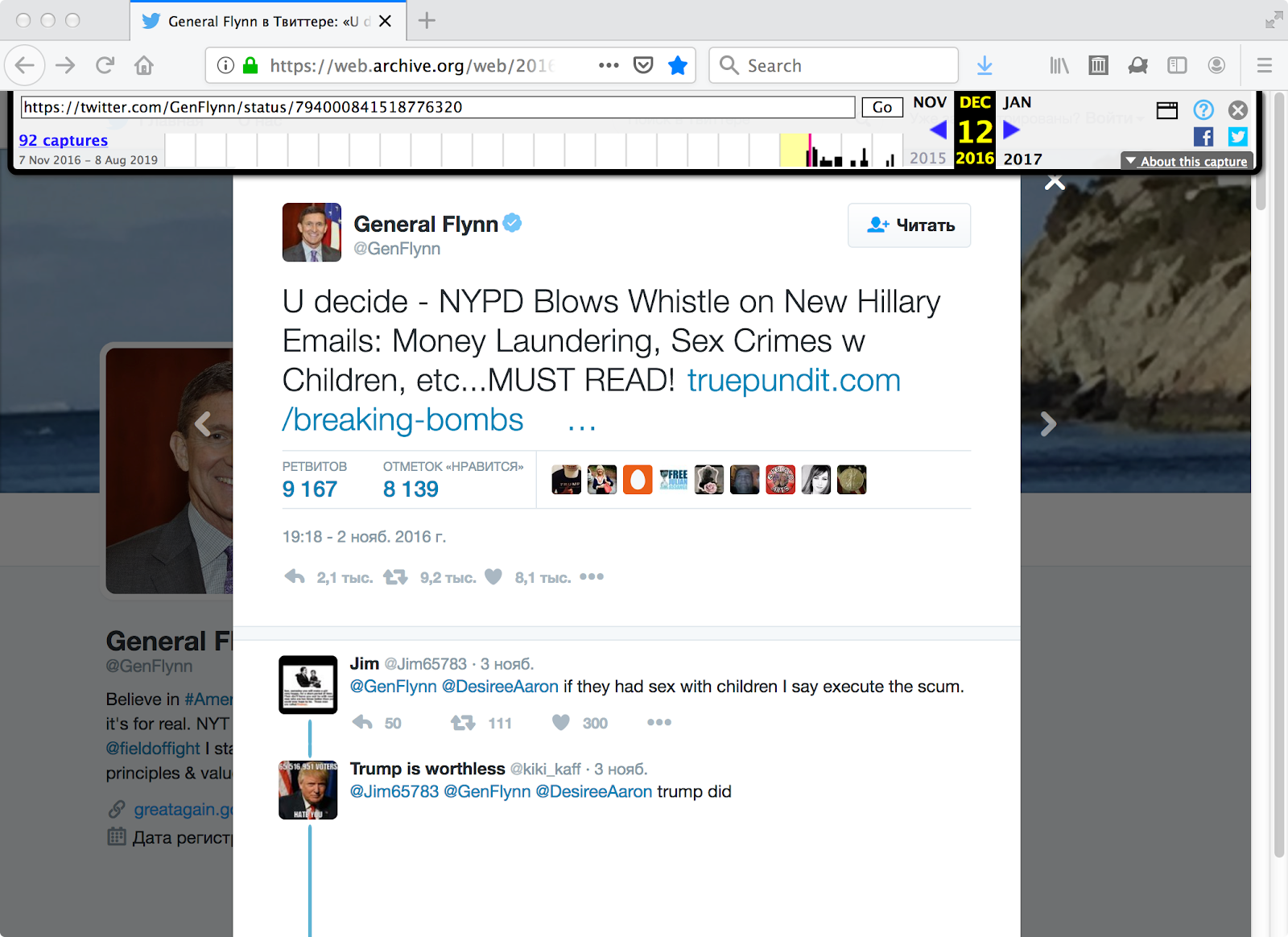Image resolution: width=1288 pixels, height=937 pixels.
Task: Click the Читать follow button
Action: coord(909,225)
